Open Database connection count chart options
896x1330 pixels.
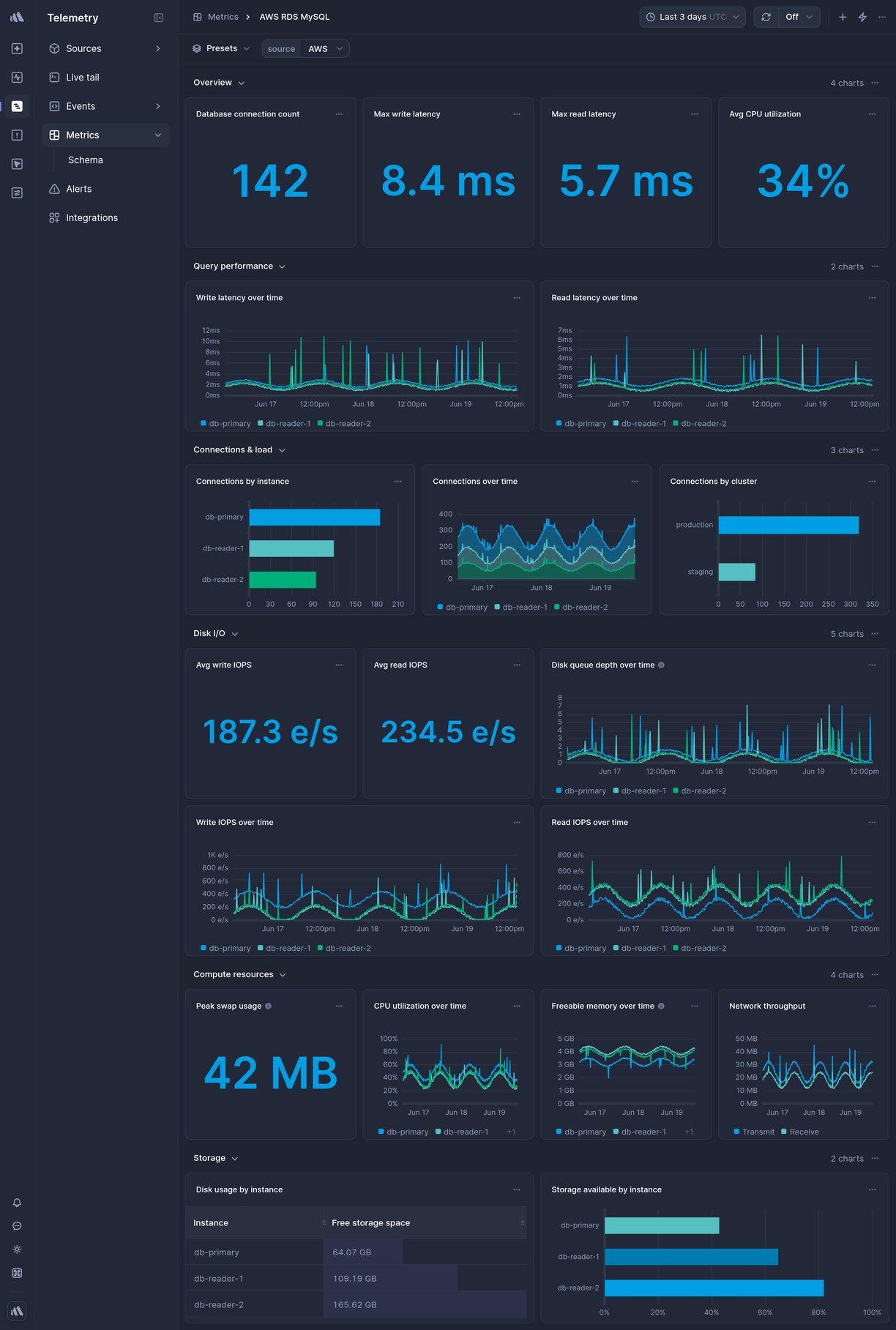339,114
